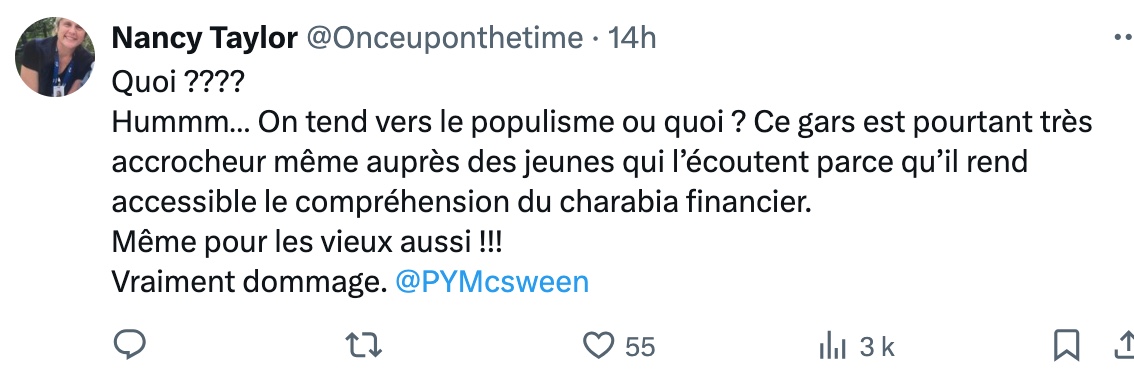Viewport: 1134px width, 386px height.
Task: Click the phrase "charabia financier"
Action: coord(686,202)
